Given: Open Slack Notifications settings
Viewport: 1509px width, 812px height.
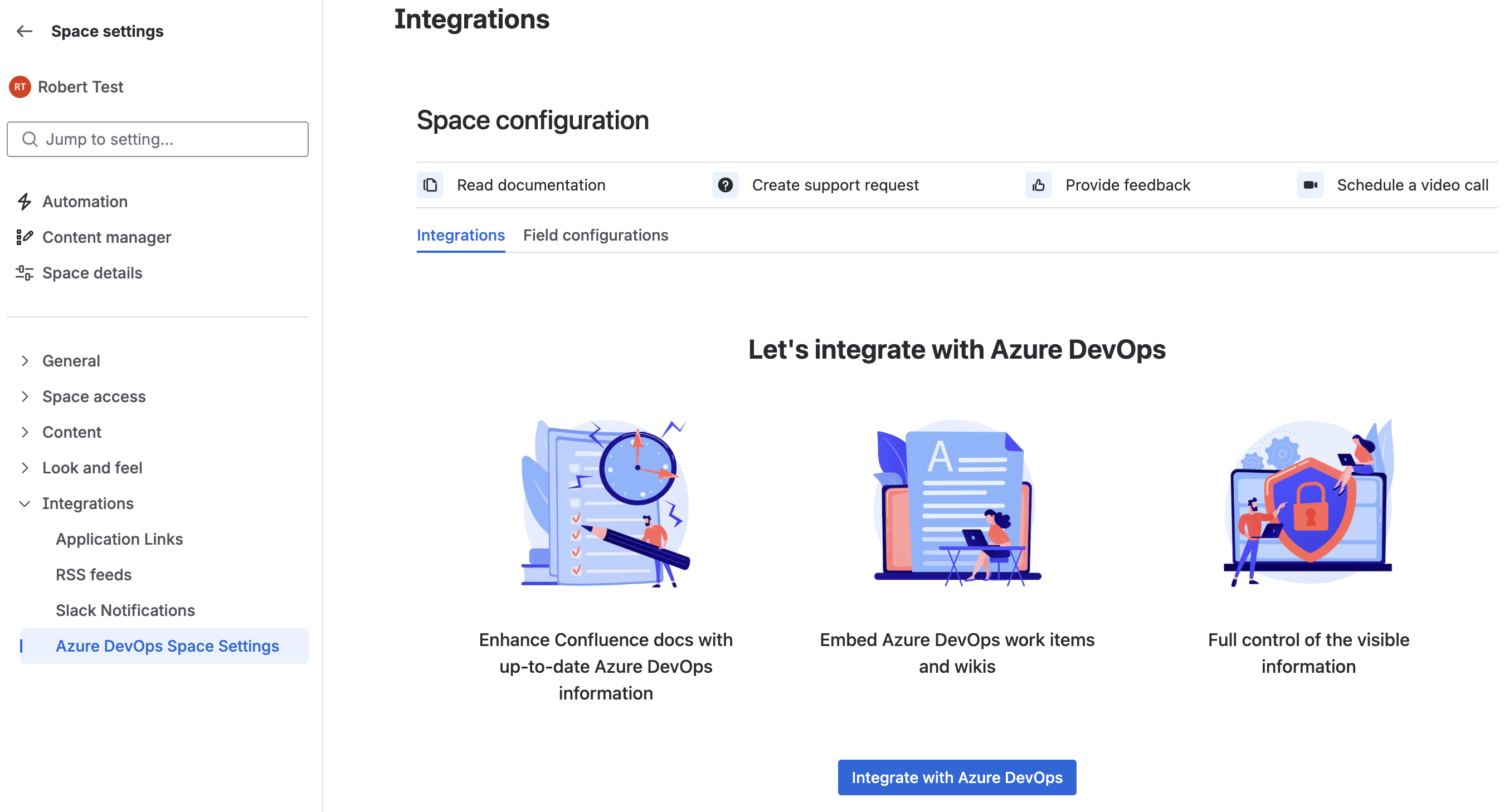Looking at the screenshot, I should [125, 610].
